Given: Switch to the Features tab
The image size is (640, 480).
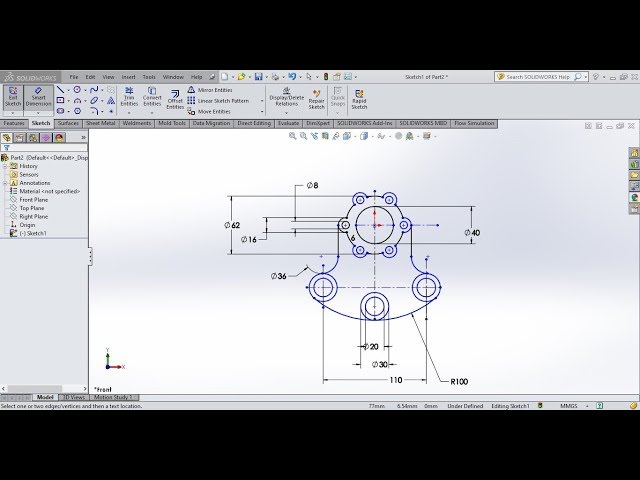Looking at the screenshot, I should (14, 123).
